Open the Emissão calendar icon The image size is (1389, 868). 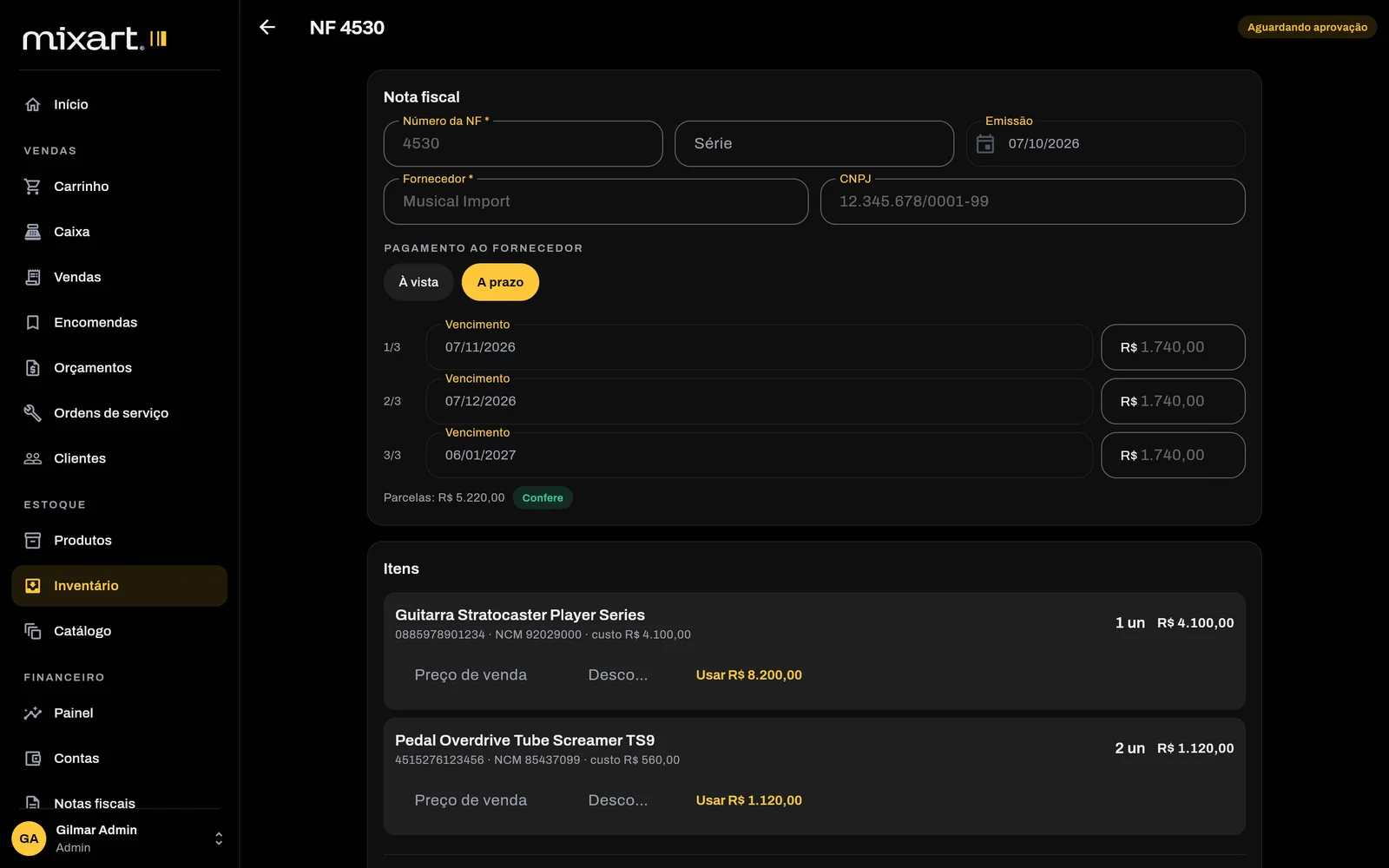pos(985,143)
